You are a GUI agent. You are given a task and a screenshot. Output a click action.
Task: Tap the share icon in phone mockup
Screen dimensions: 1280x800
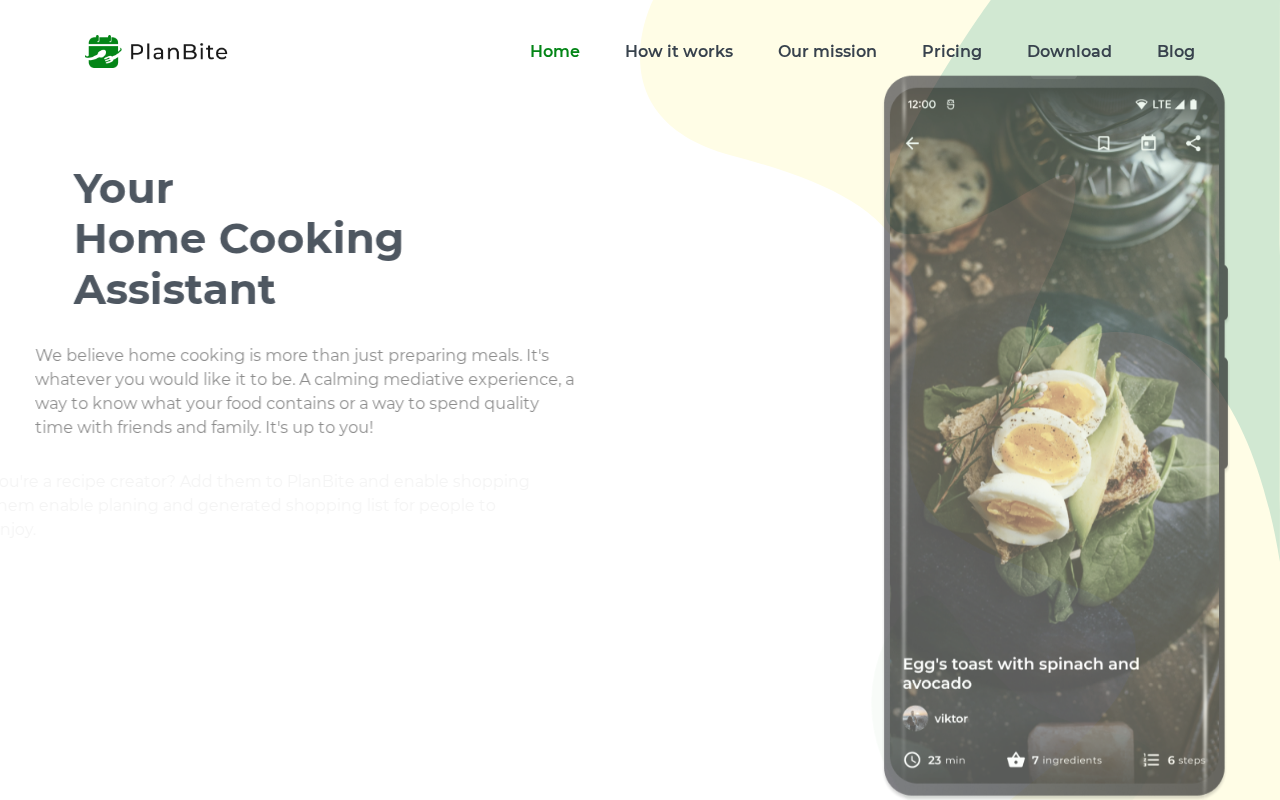(x=1193, y=143)
